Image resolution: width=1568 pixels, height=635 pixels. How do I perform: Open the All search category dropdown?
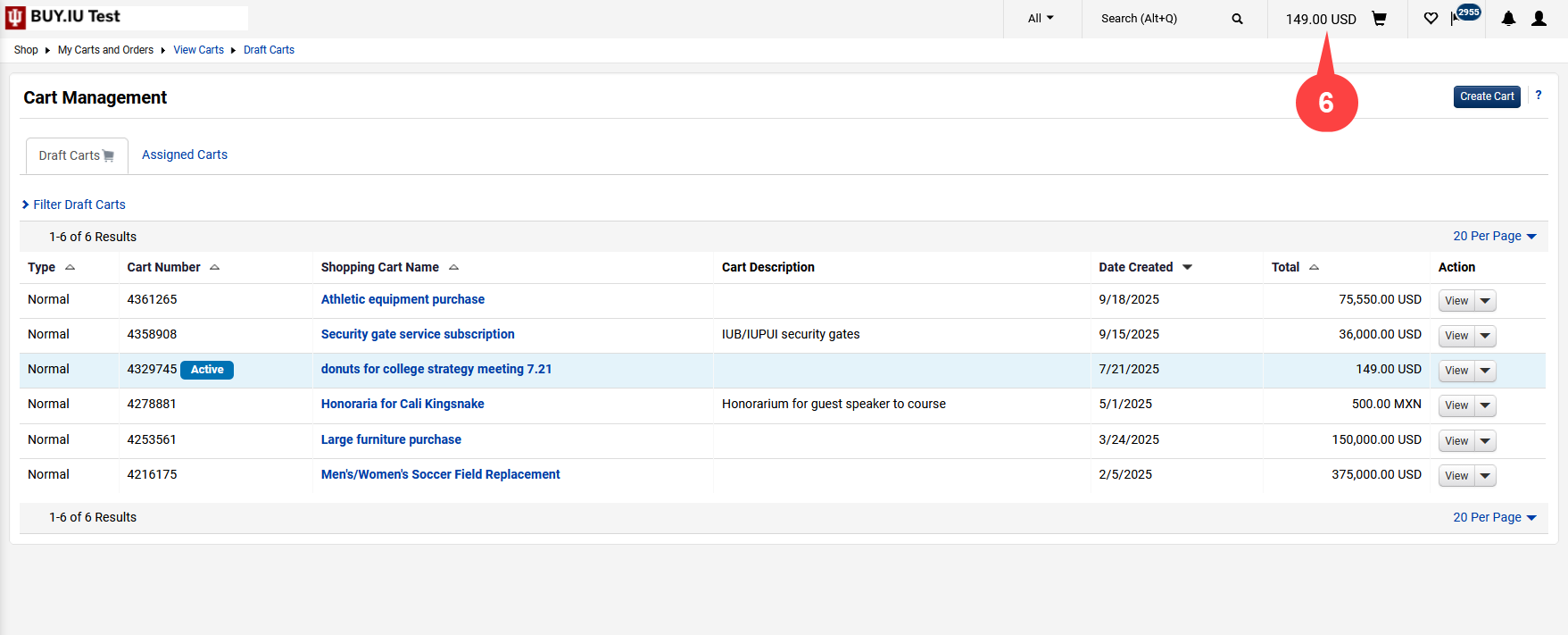[1041, 19]
